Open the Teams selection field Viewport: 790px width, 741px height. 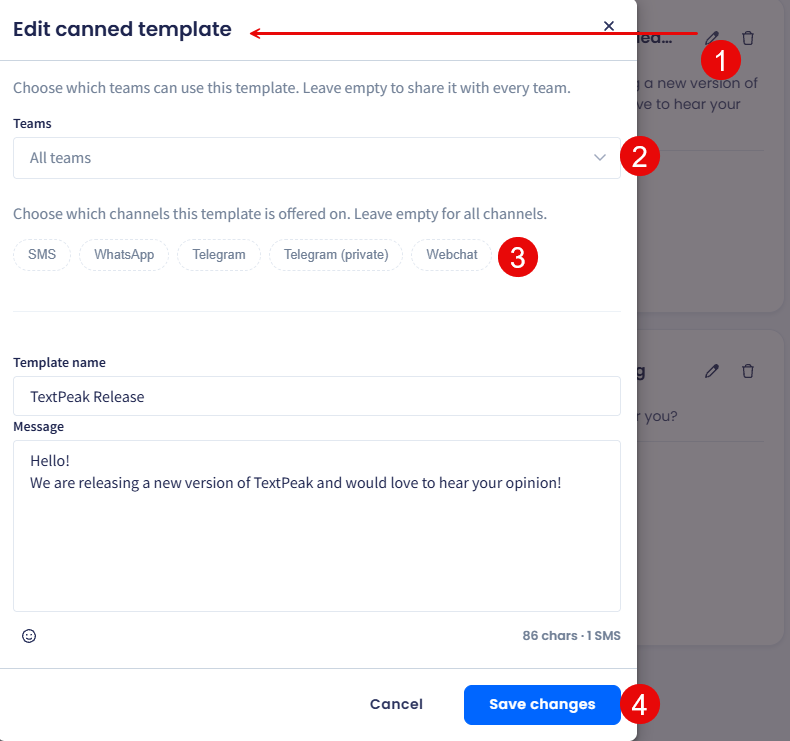point(317,158)
